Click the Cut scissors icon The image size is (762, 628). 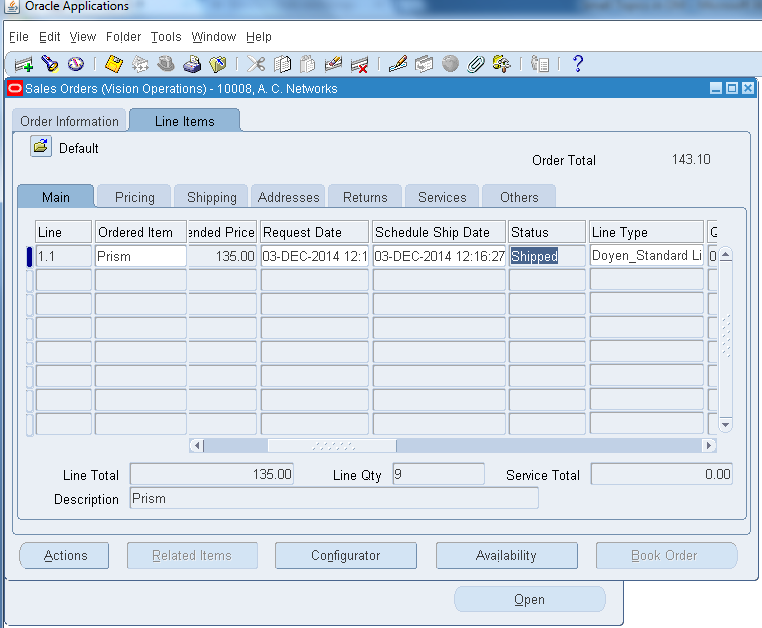[x=256, y=64]
